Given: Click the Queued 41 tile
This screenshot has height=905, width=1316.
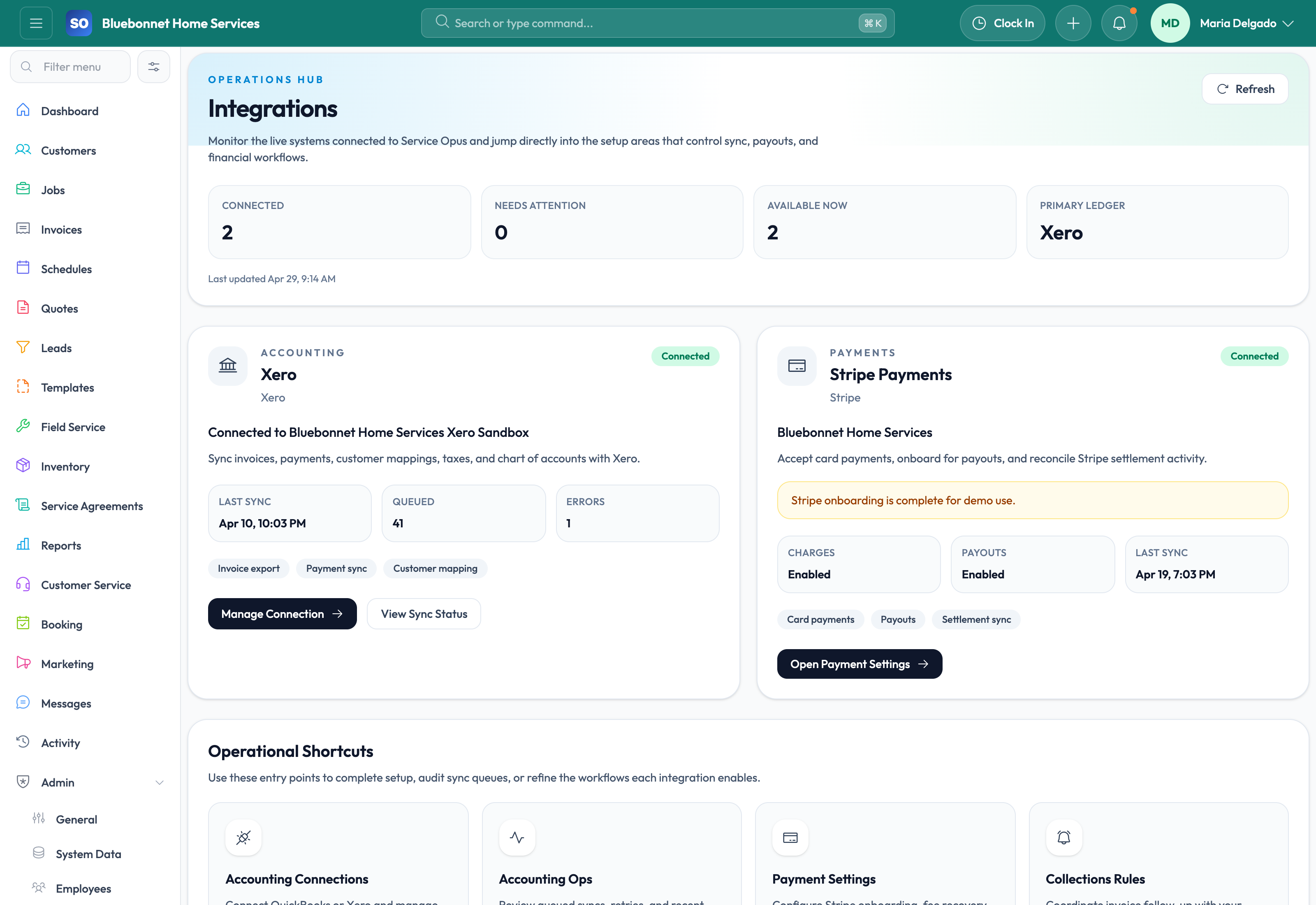Looking at the screenshot, I should click(x=463, y=513).
